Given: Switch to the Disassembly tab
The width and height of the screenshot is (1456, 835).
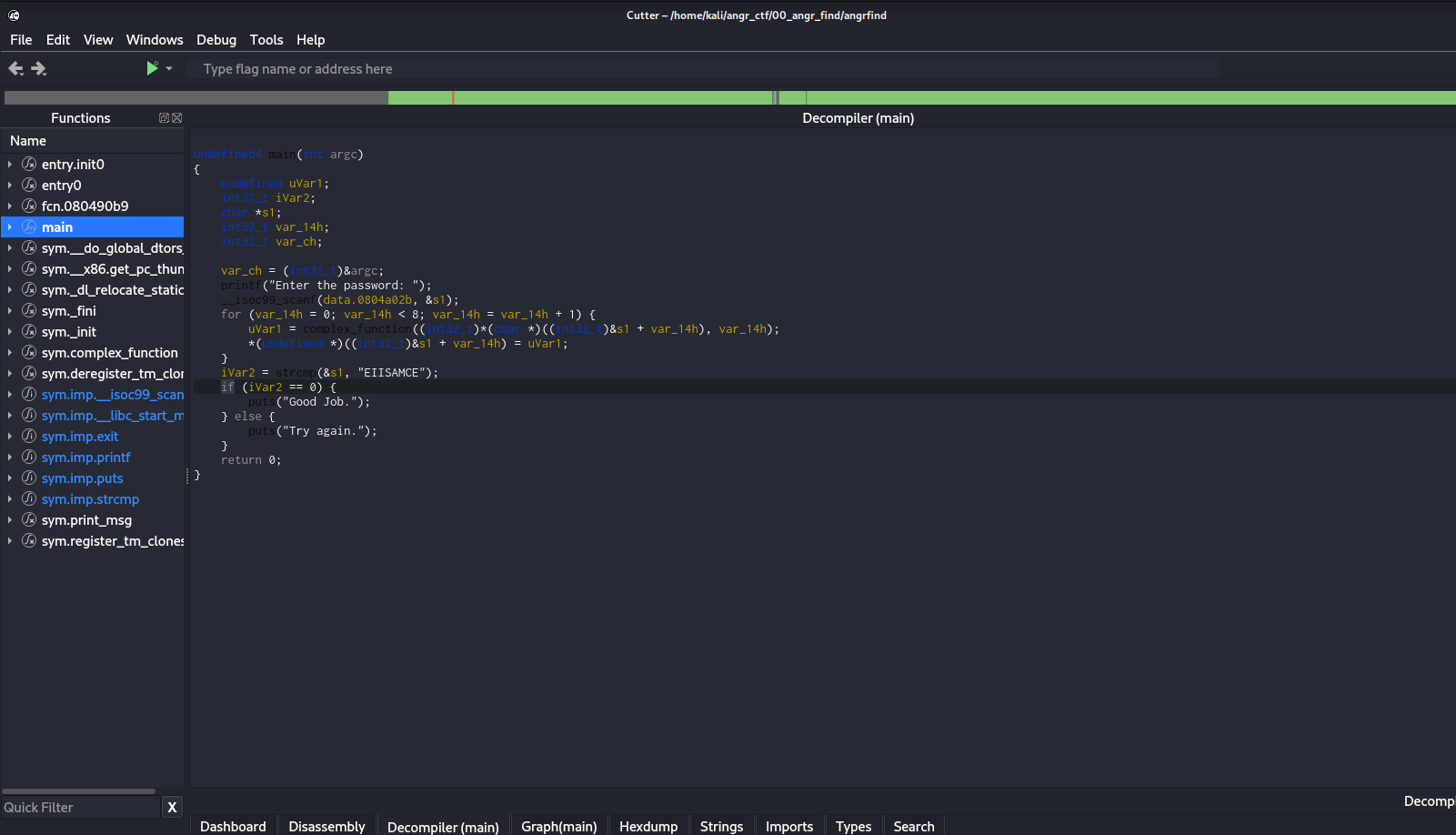Looking at the screenshot, I should pos(326,826).
